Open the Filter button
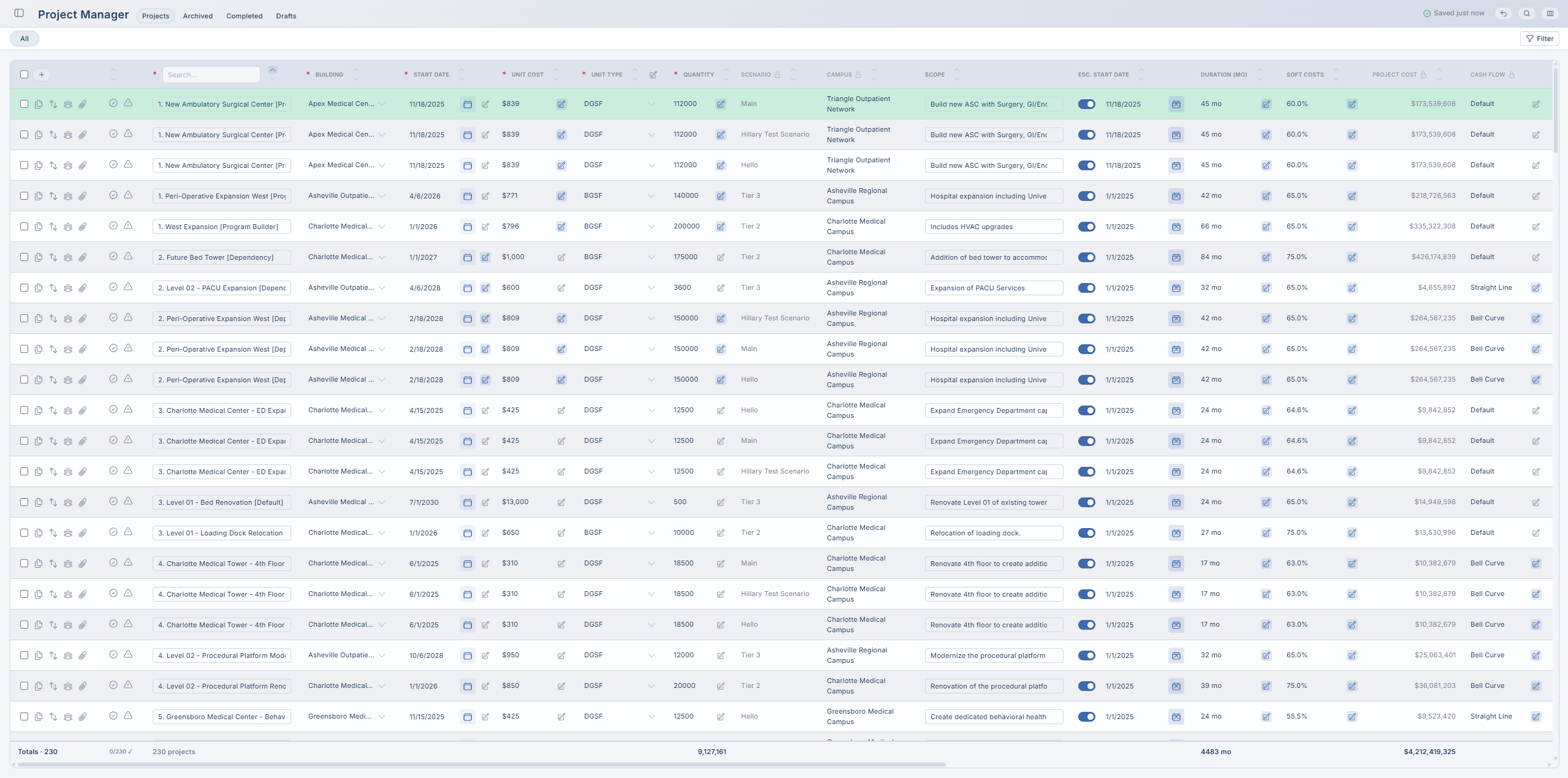 click(1539, 39)
